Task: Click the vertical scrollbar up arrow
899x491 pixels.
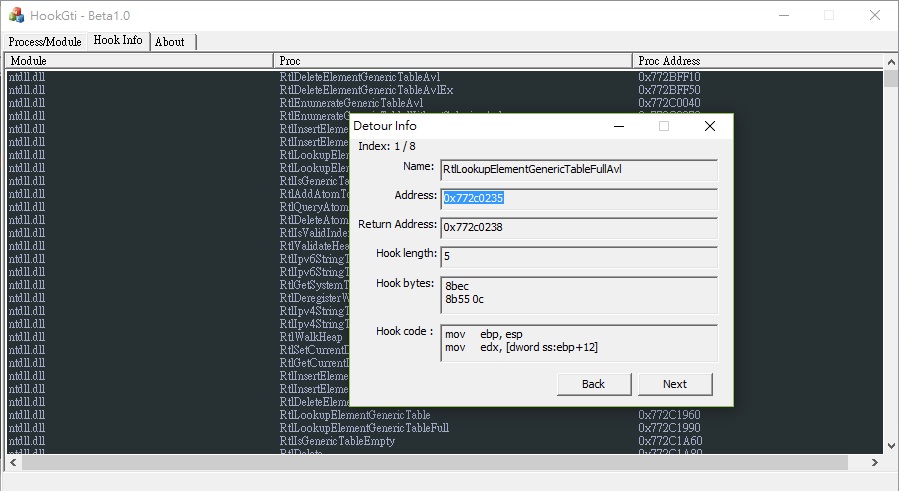Action: pos(890,61)
